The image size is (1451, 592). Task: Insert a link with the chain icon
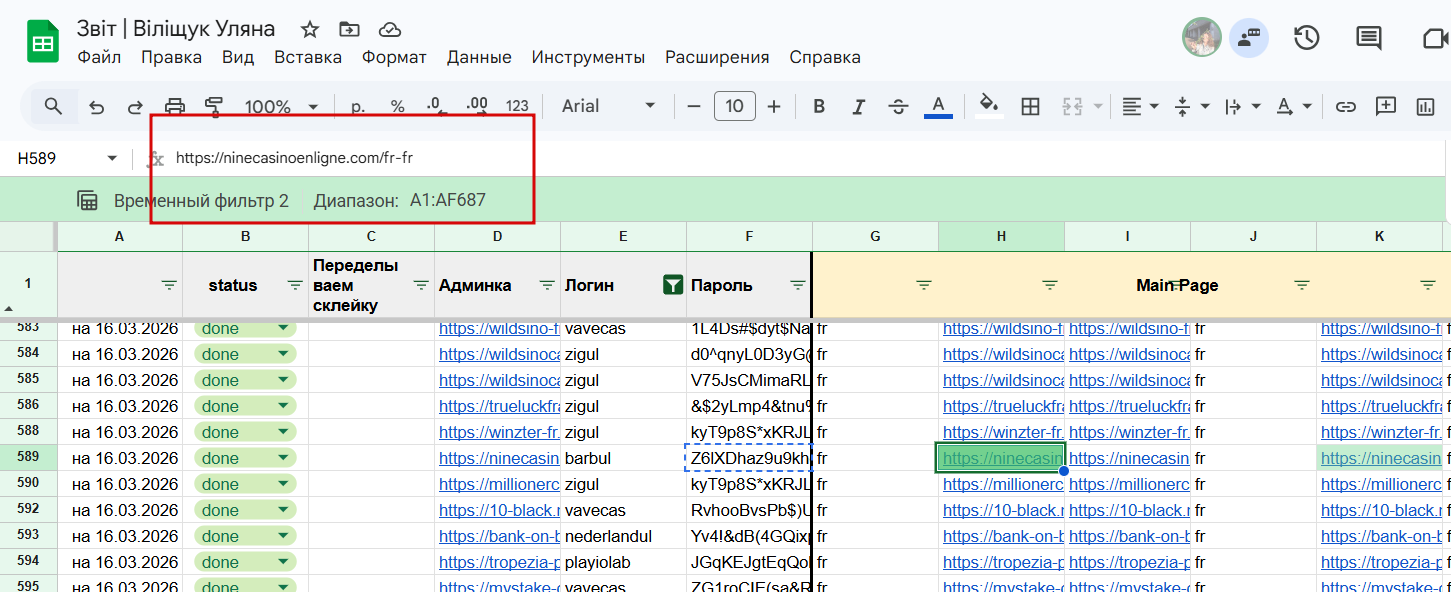coord(1346,106)
